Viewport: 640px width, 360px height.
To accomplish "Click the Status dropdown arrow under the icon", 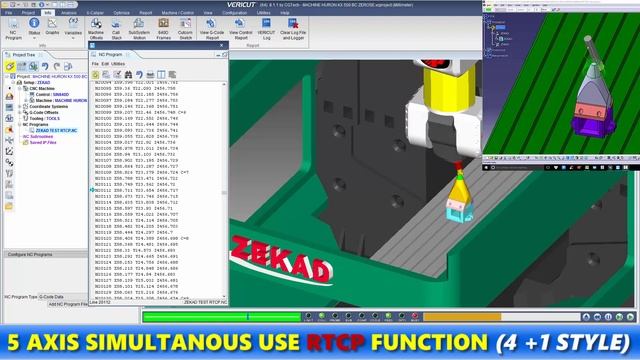I will (x=34, y=38).
